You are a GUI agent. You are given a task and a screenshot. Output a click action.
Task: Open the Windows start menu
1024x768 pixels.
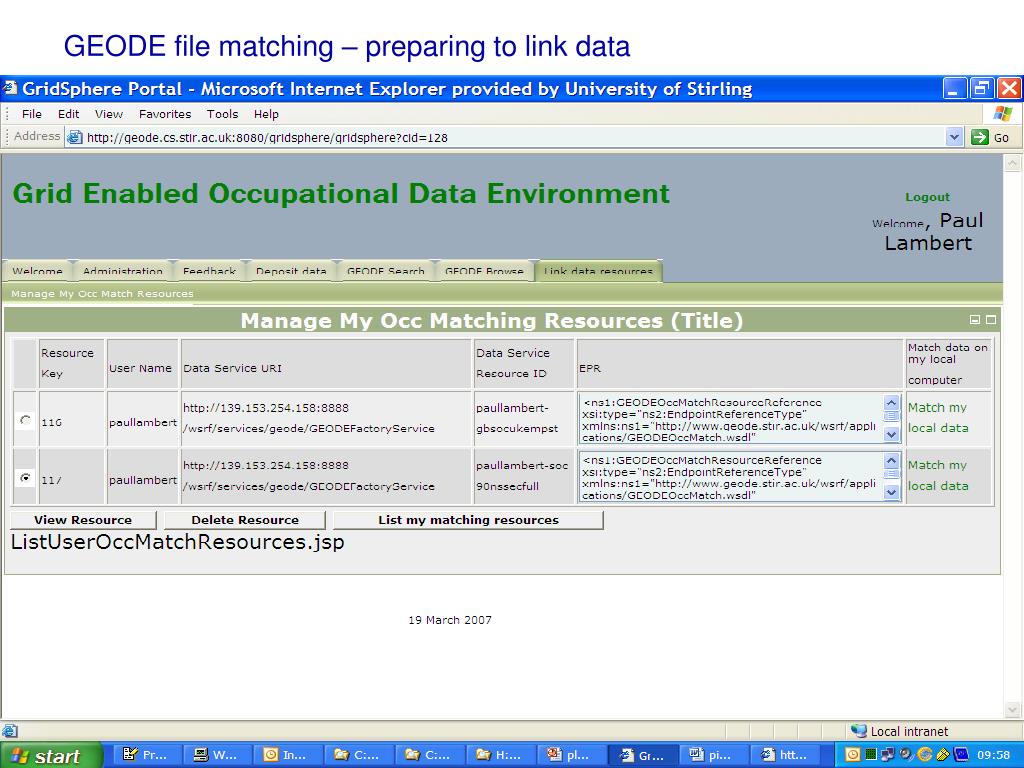click(x=51, y=755)
